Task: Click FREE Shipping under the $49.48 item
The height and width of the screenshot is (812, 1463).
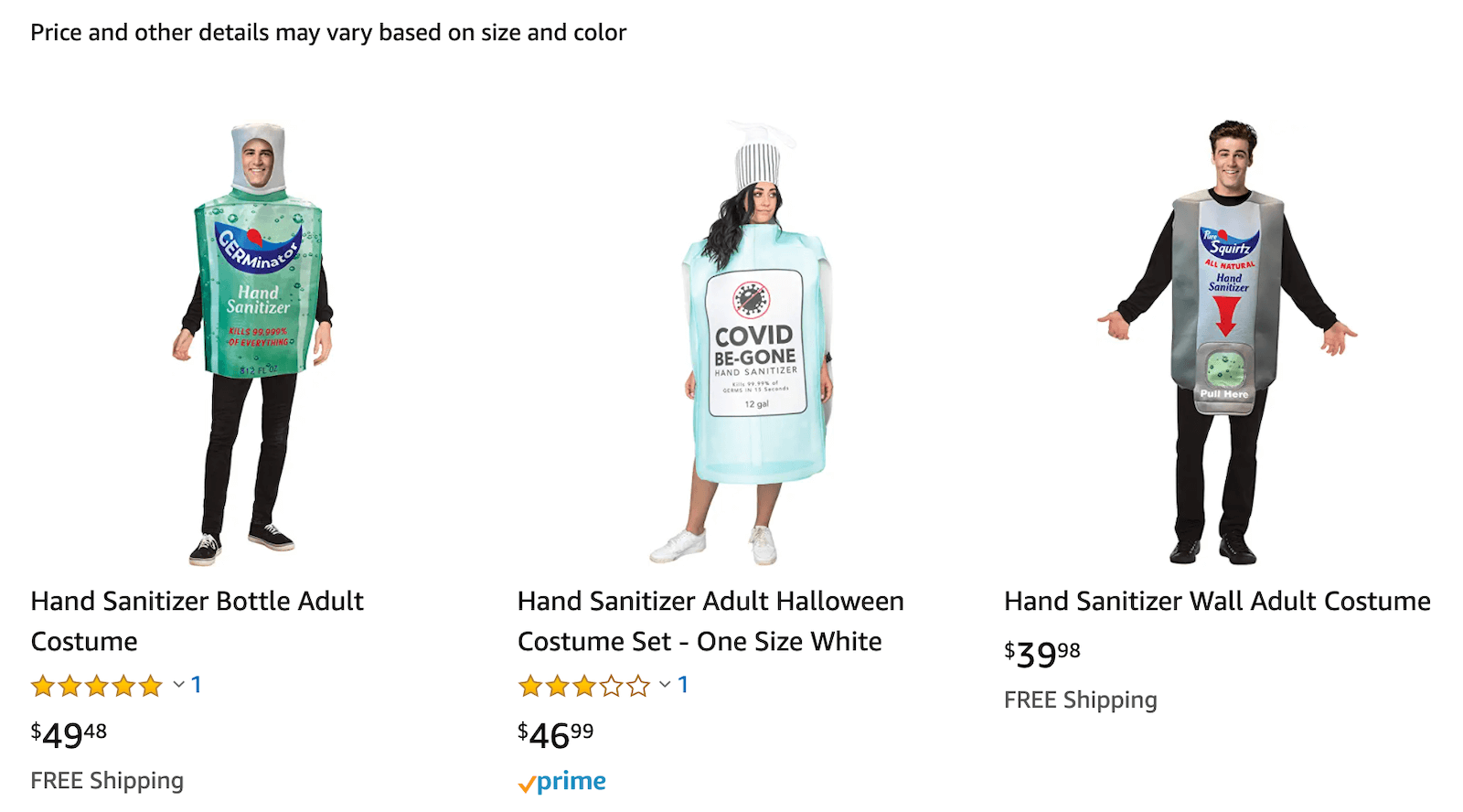Action: (107, 781)
